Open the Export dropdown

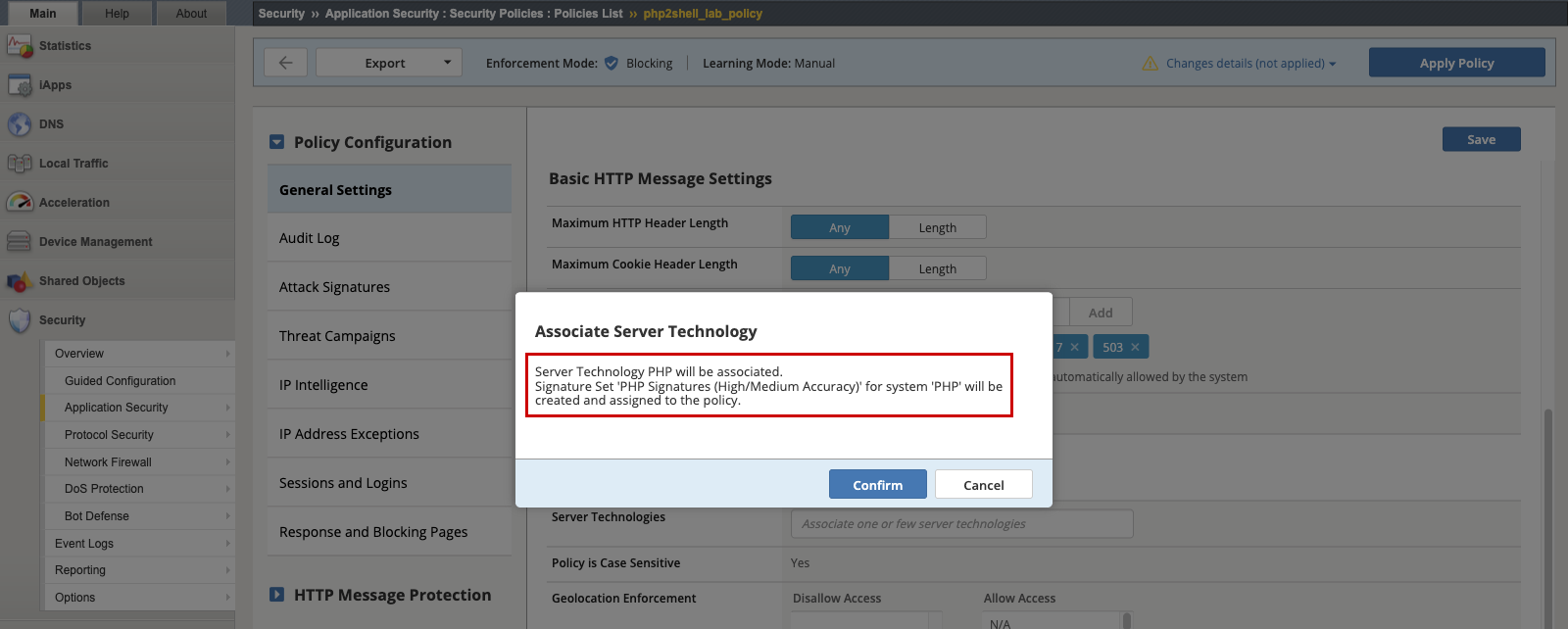pos(389,63)
